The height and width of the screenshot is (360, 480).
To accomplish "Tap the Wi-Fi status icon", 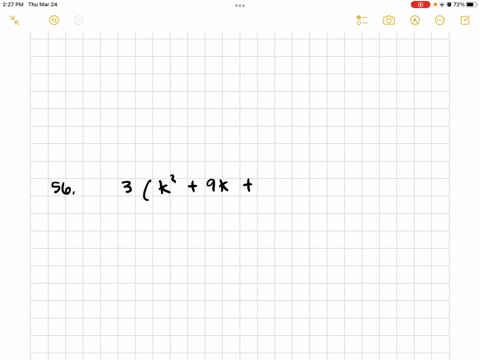I will (442, 5).
